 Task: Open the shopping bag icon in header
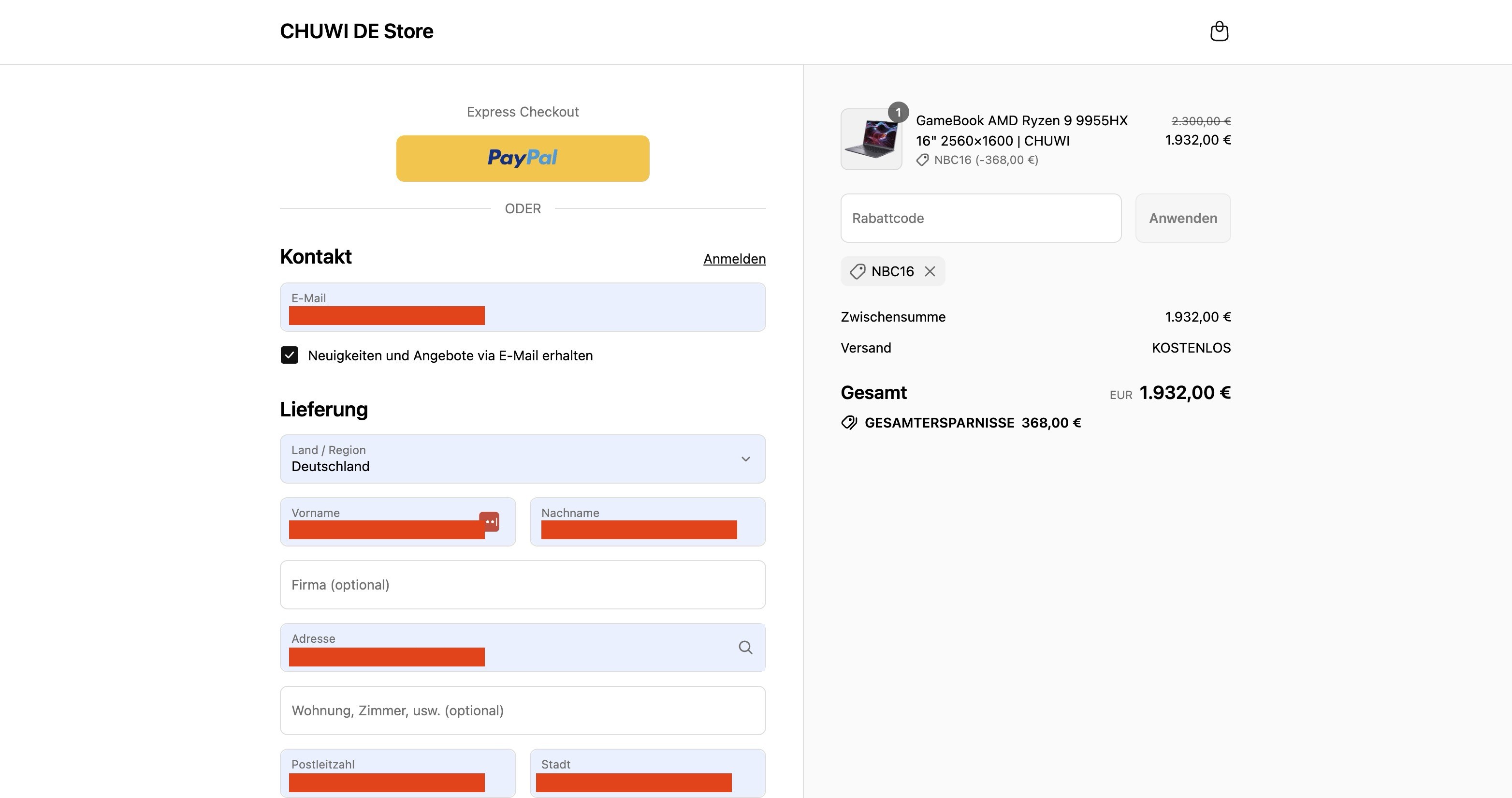[1219, 31]
